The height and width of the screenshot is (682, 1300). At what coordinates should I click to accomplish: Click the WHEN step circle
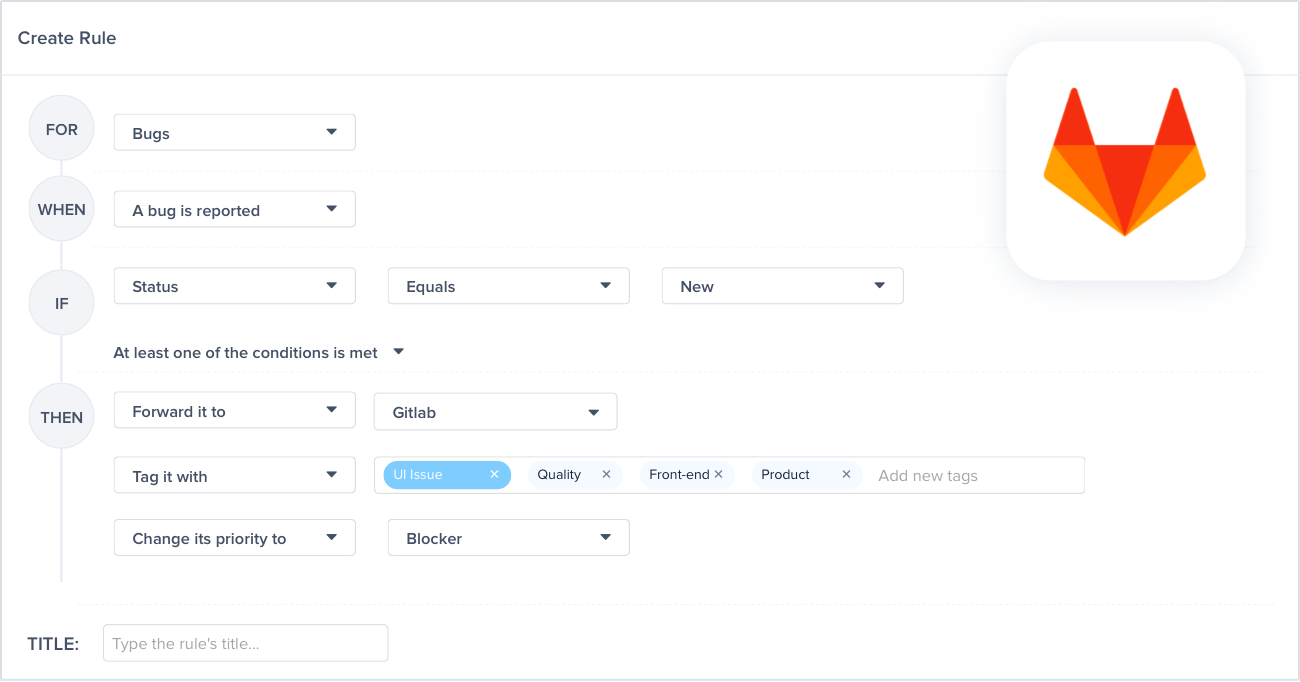(62, 209)
